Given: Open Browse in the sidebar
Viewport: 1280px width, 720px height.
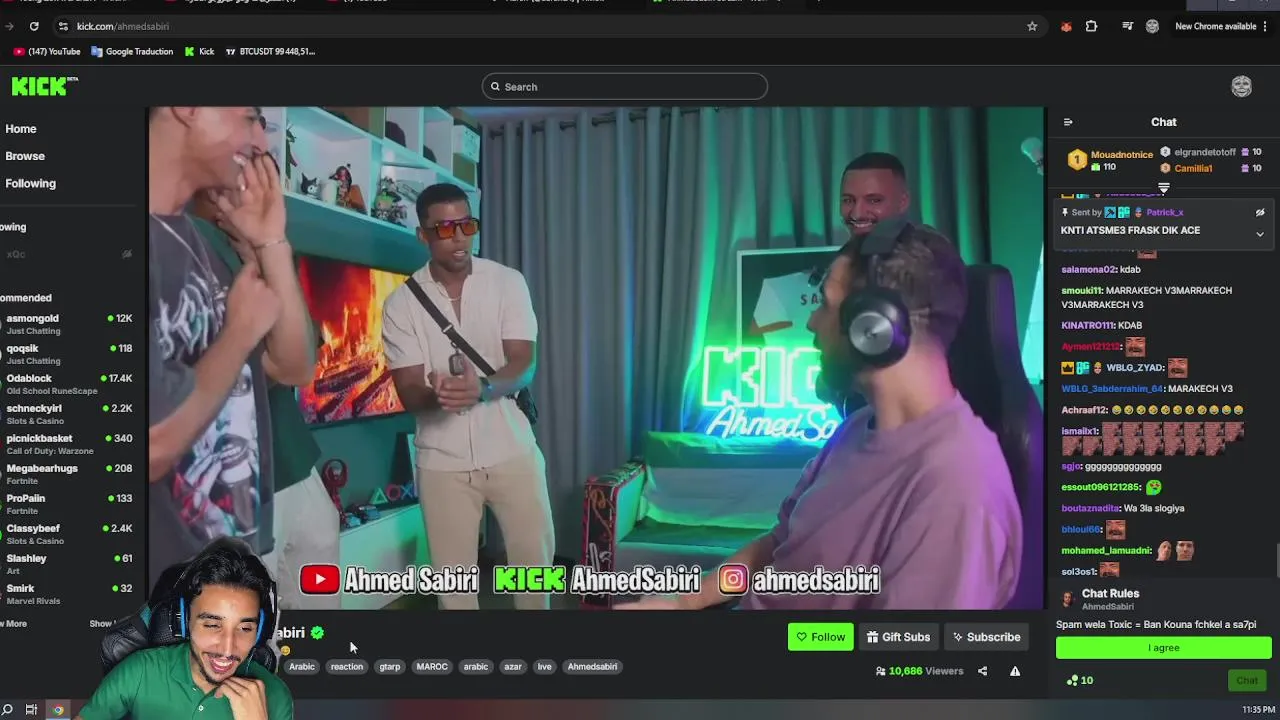Looking at the screenshot, I should (25, 156).
